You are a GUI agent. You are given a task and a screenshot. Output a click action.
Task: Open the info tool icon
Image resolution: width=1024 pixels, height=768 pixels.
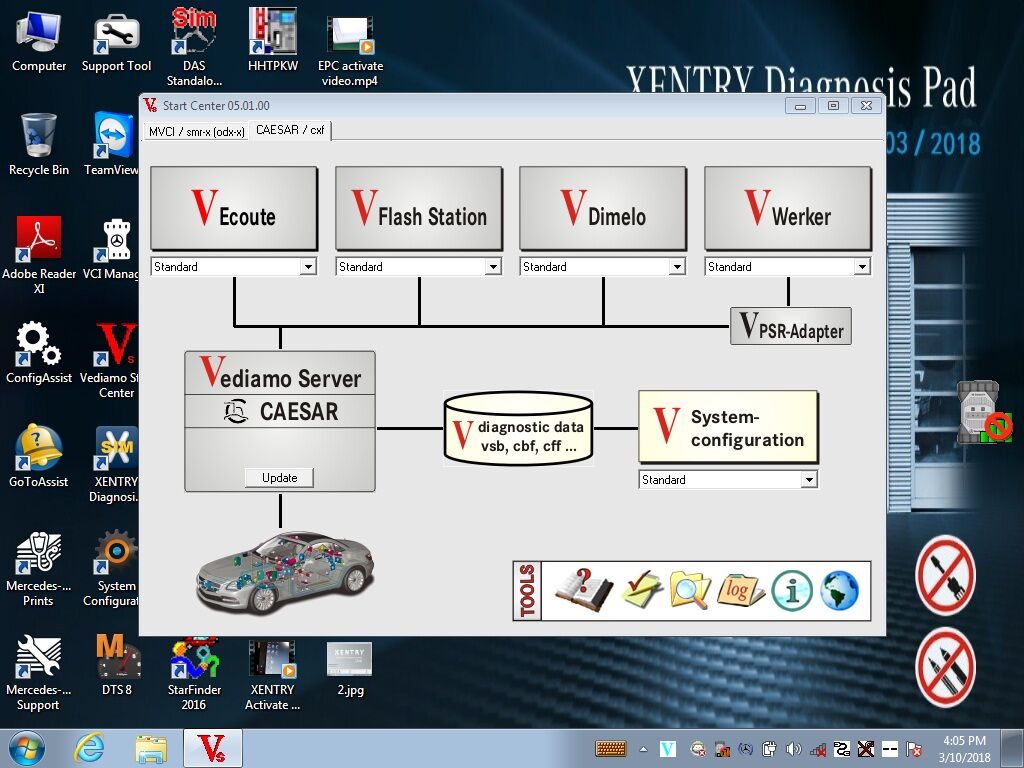click(792, 590)
